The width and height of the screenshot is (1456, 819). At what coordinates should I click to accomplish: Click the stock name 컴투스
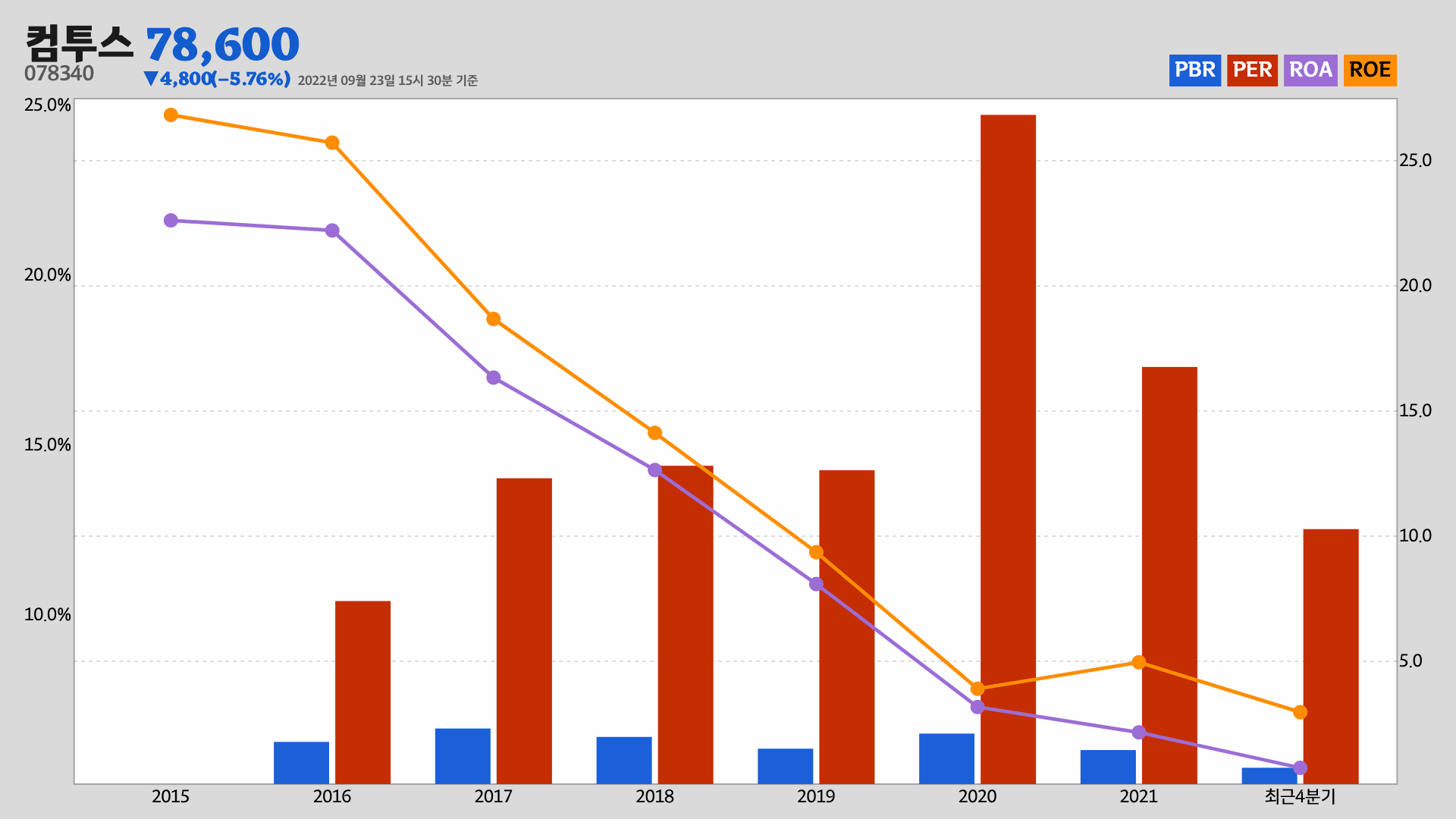point(79,43)
